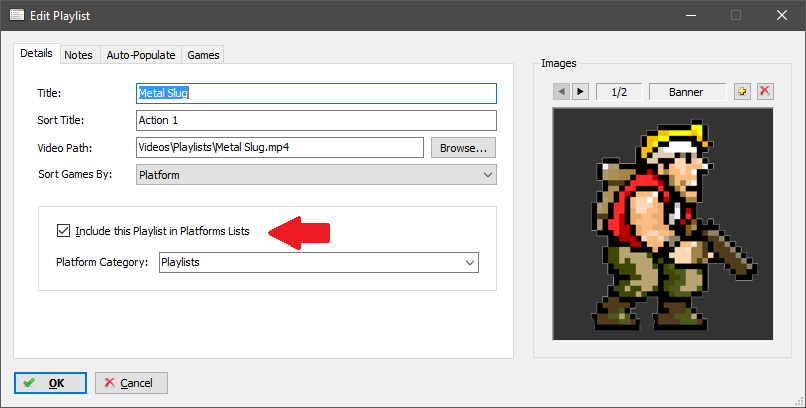Show the next playlist image
Image resolution: width=806 pixels, height=408 pixels.
580,92
